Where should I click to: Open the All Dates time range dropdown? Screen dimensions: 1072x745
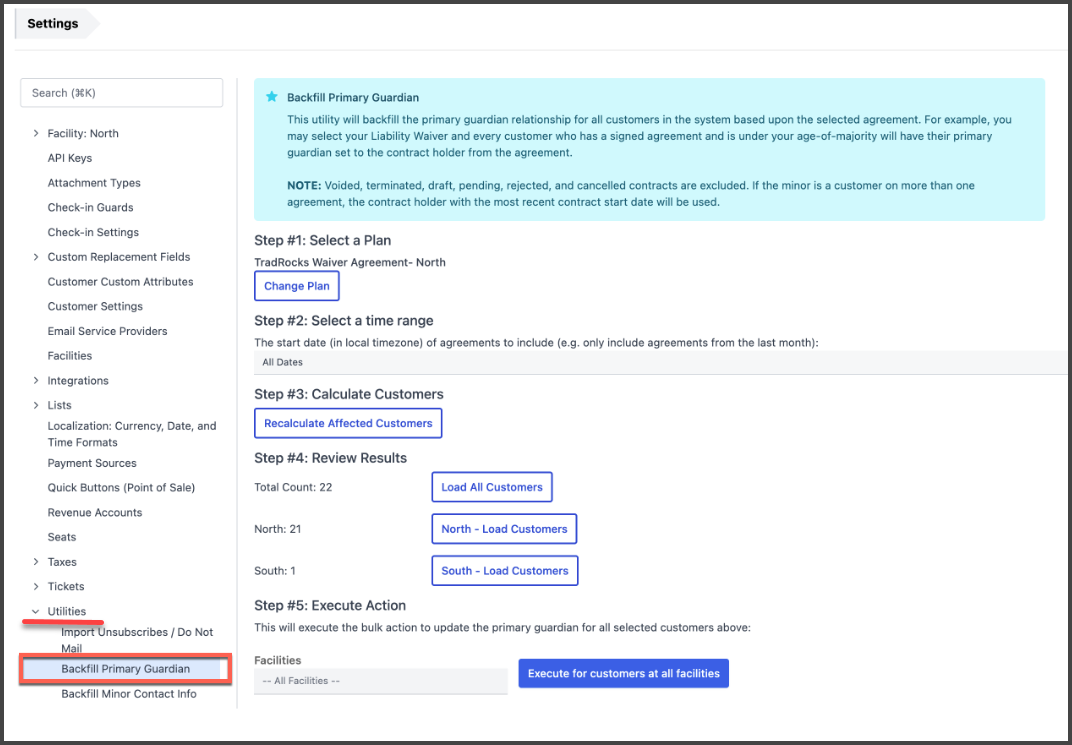[660, 362]
